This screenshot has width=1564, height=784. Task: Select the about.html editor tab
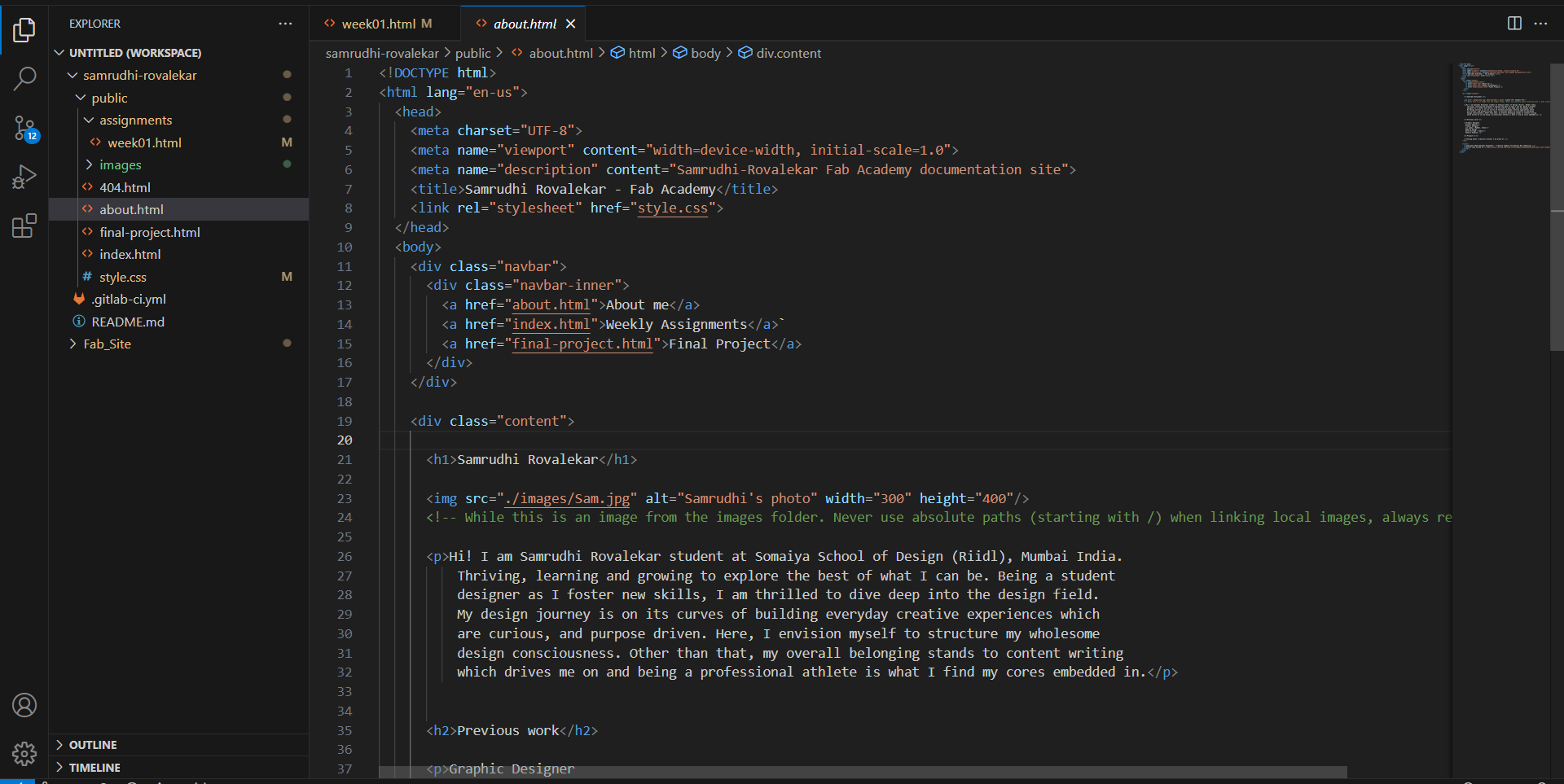click(525, 24)
